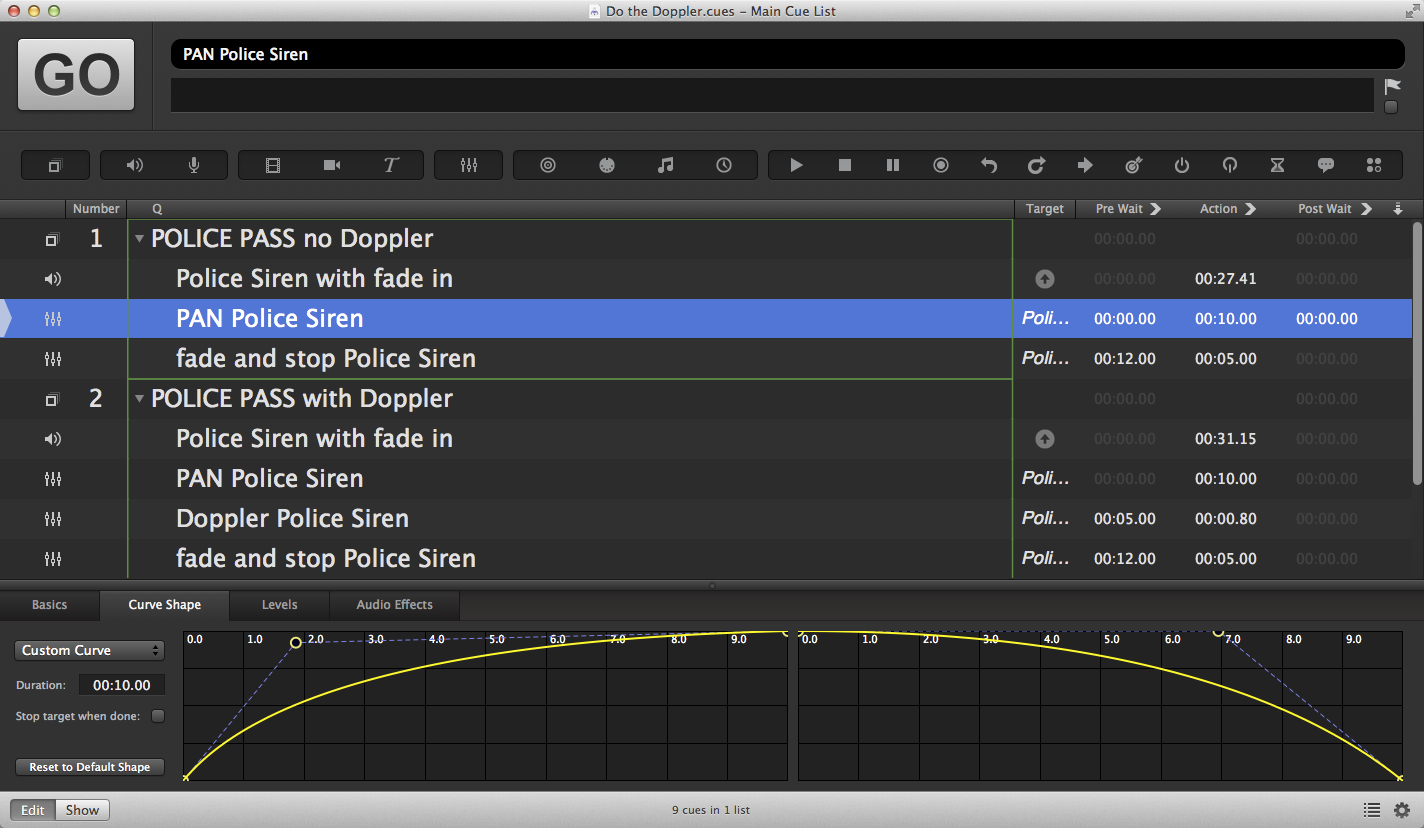Collapse the POLICE PASS with Doppler group
The image size is (1424, 828).
[140, 399]
